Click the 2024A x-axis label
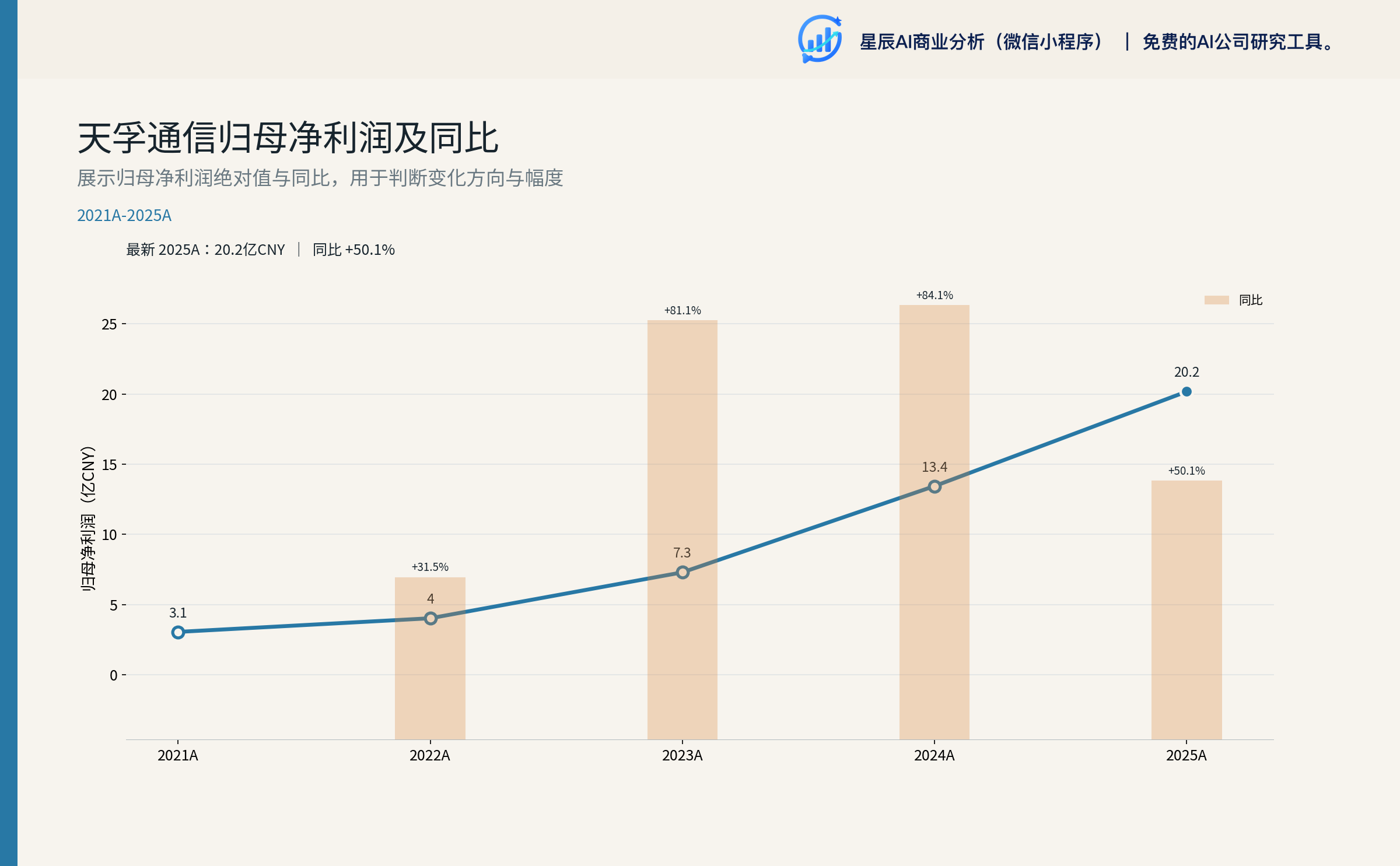This screenshot has width=1400, height=866. click(935, 756)
